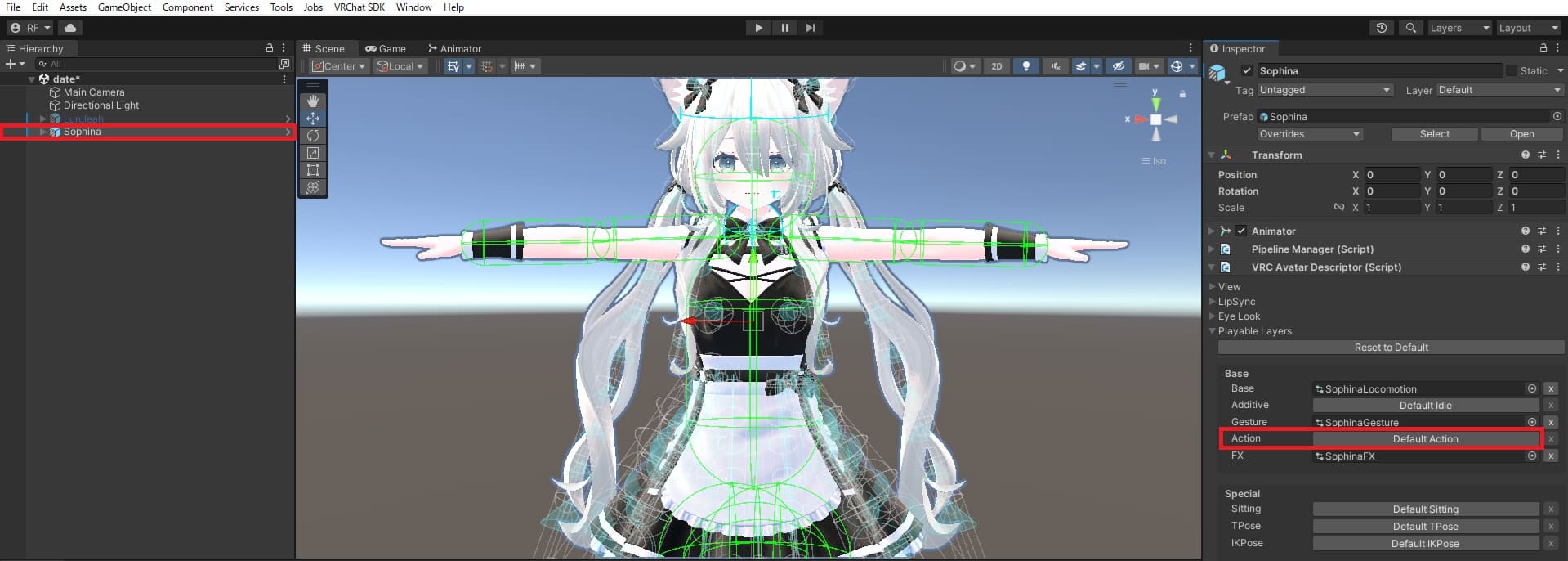Select the Move tool

(x=313, y=119)
